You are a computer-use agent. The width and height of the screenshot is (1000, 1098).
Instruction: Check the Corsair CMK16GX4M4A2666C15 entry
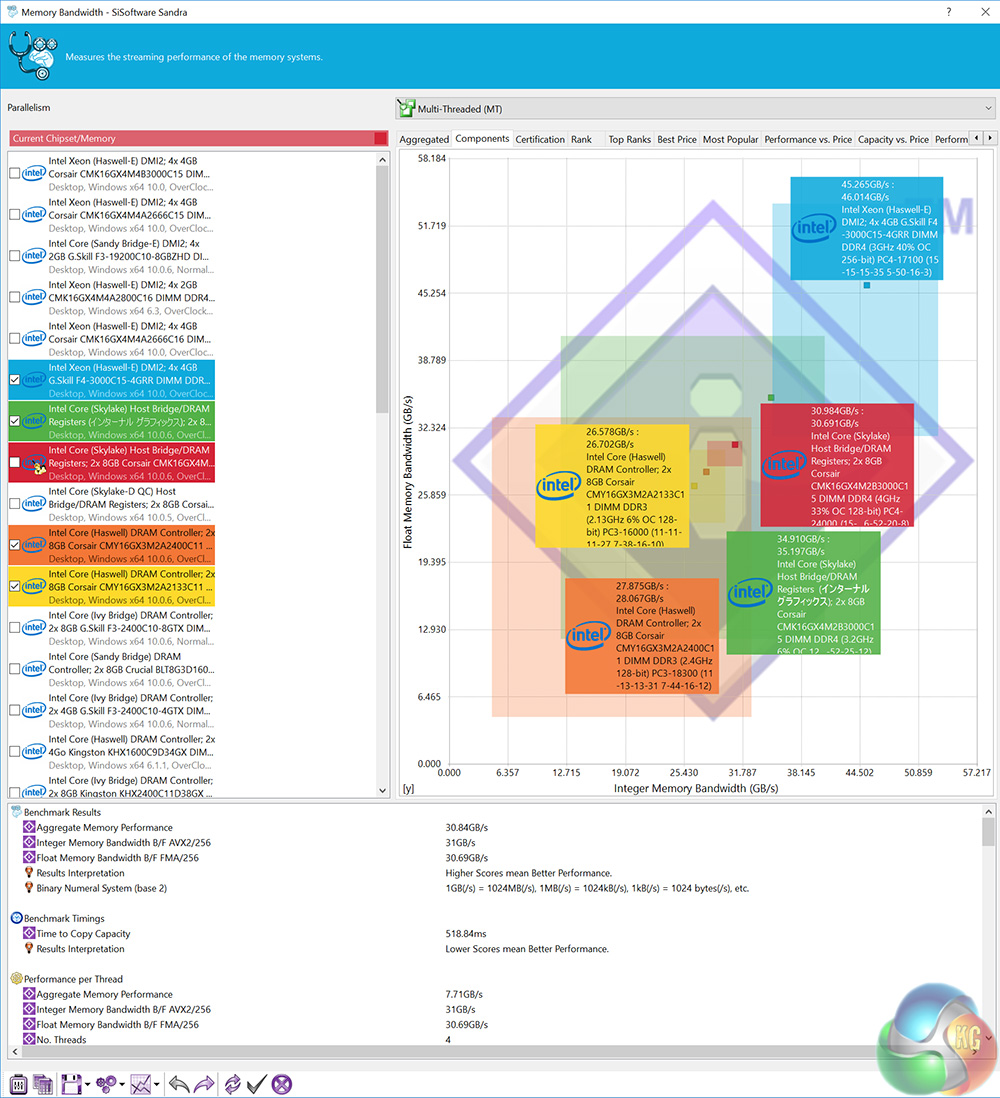pos(14,214)
